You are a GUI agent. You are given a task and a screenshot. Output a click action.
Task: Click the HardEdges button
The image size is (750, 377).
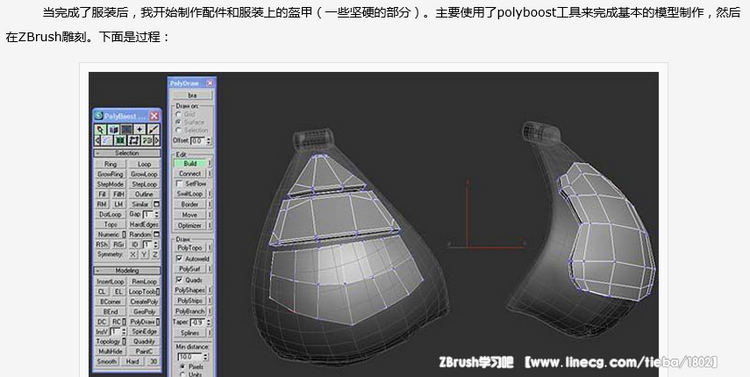[144, 224]
